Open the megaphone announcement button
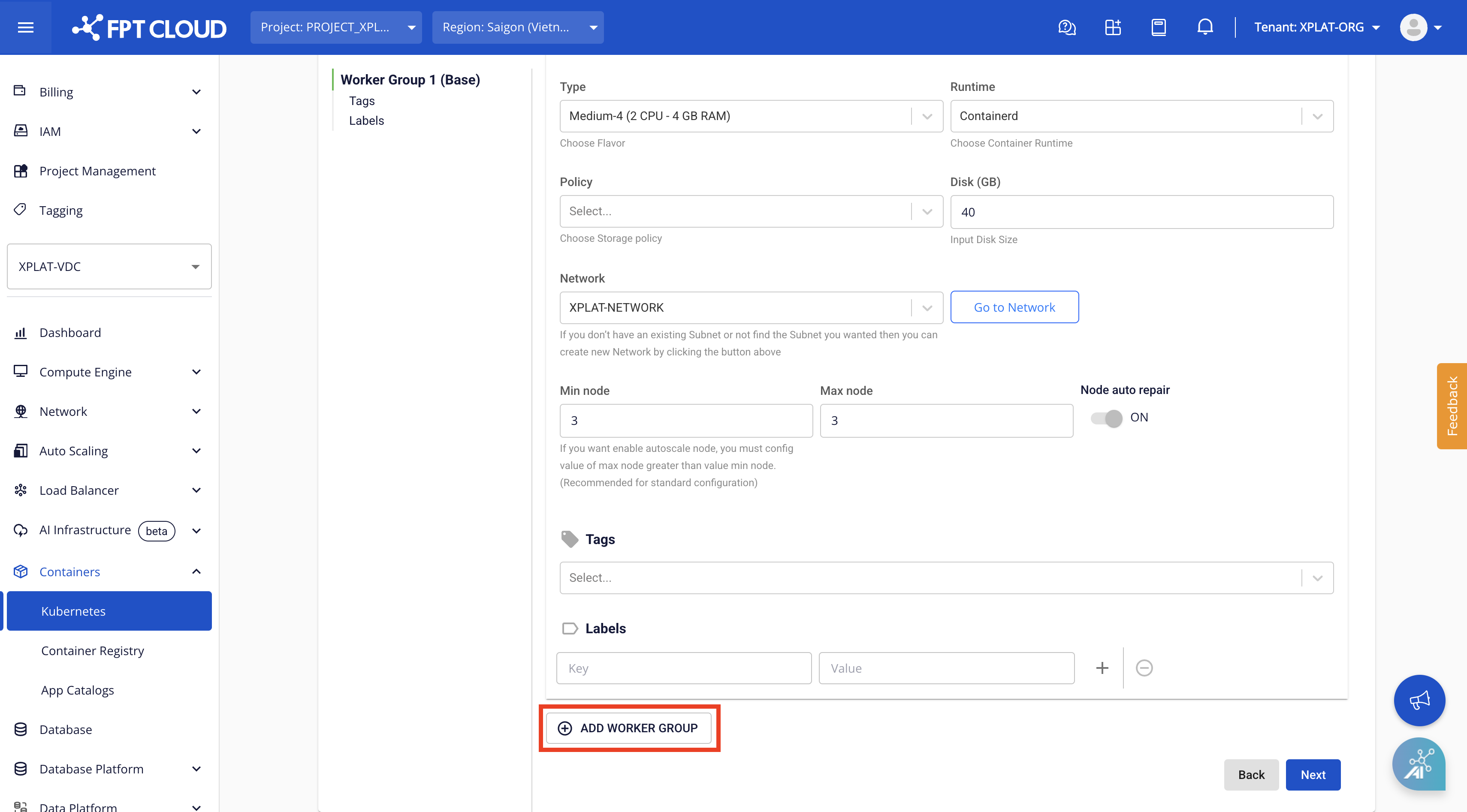 click(1419, 701)
